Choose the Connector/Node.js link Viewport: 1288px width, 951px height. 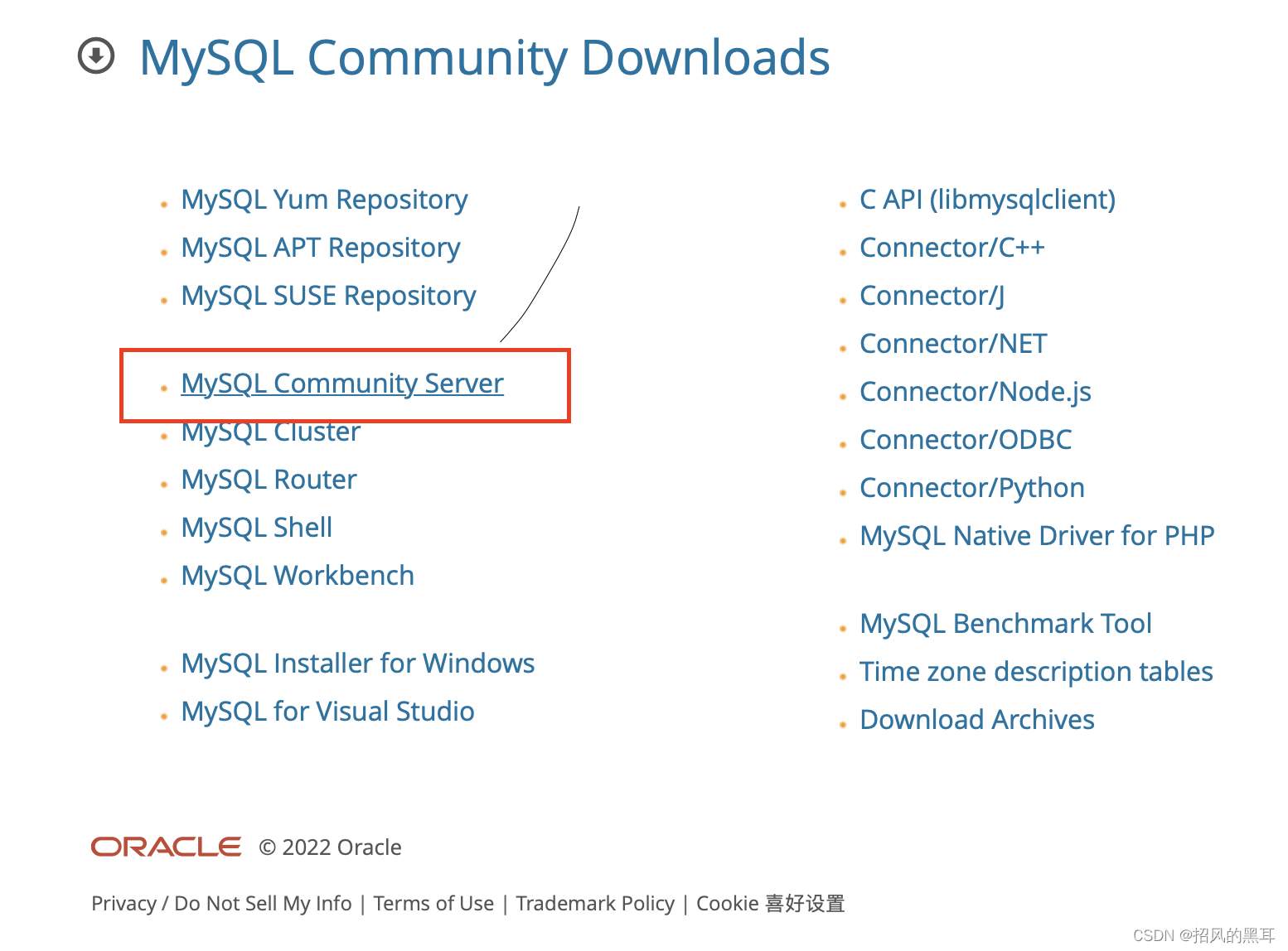tap(976, 392)
